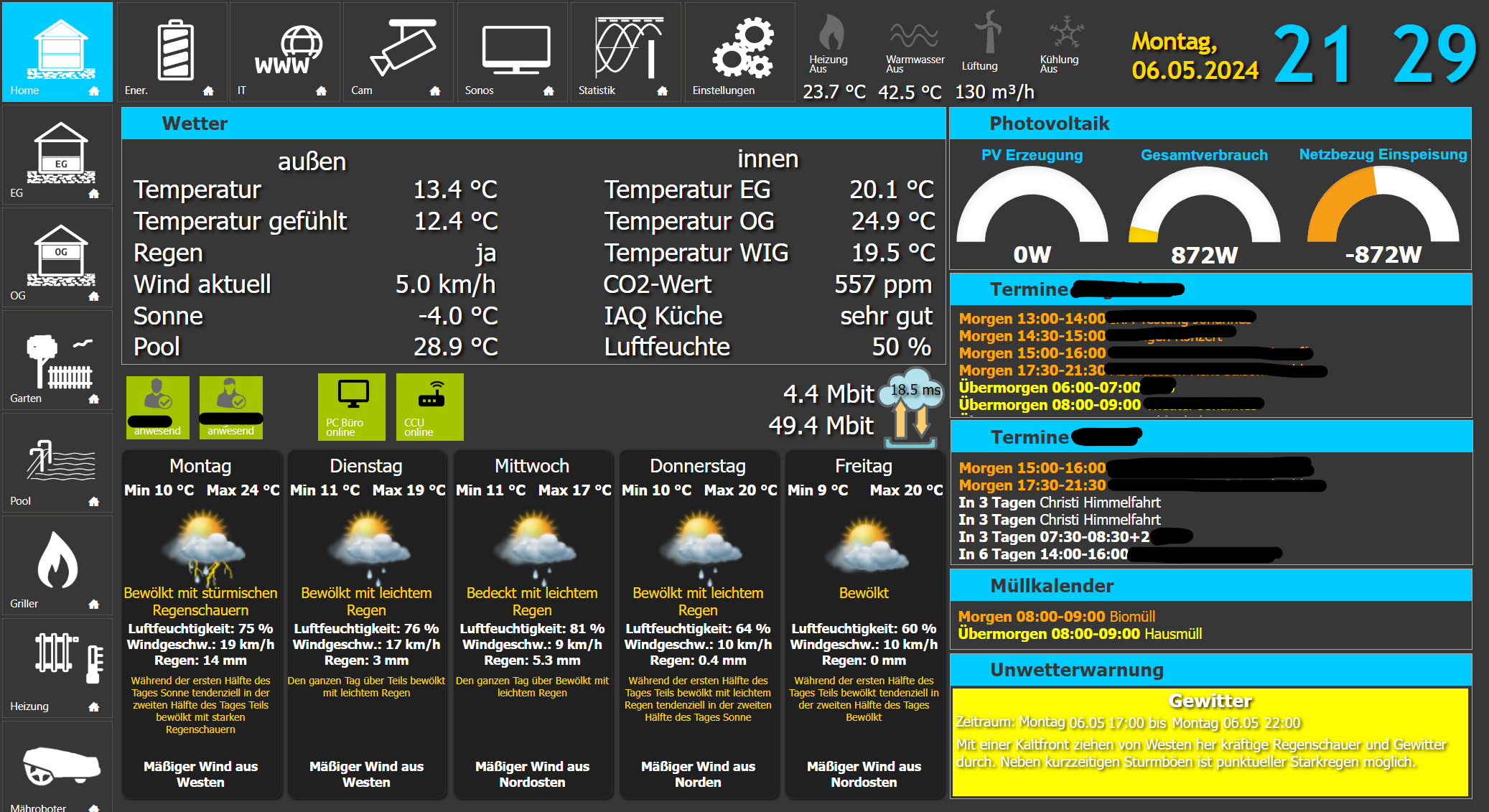This screenshot has width=1489, height=812.
Task: Open the Cam surveillance camera tile
Action: pyautogui.click(x=398, y=52)
